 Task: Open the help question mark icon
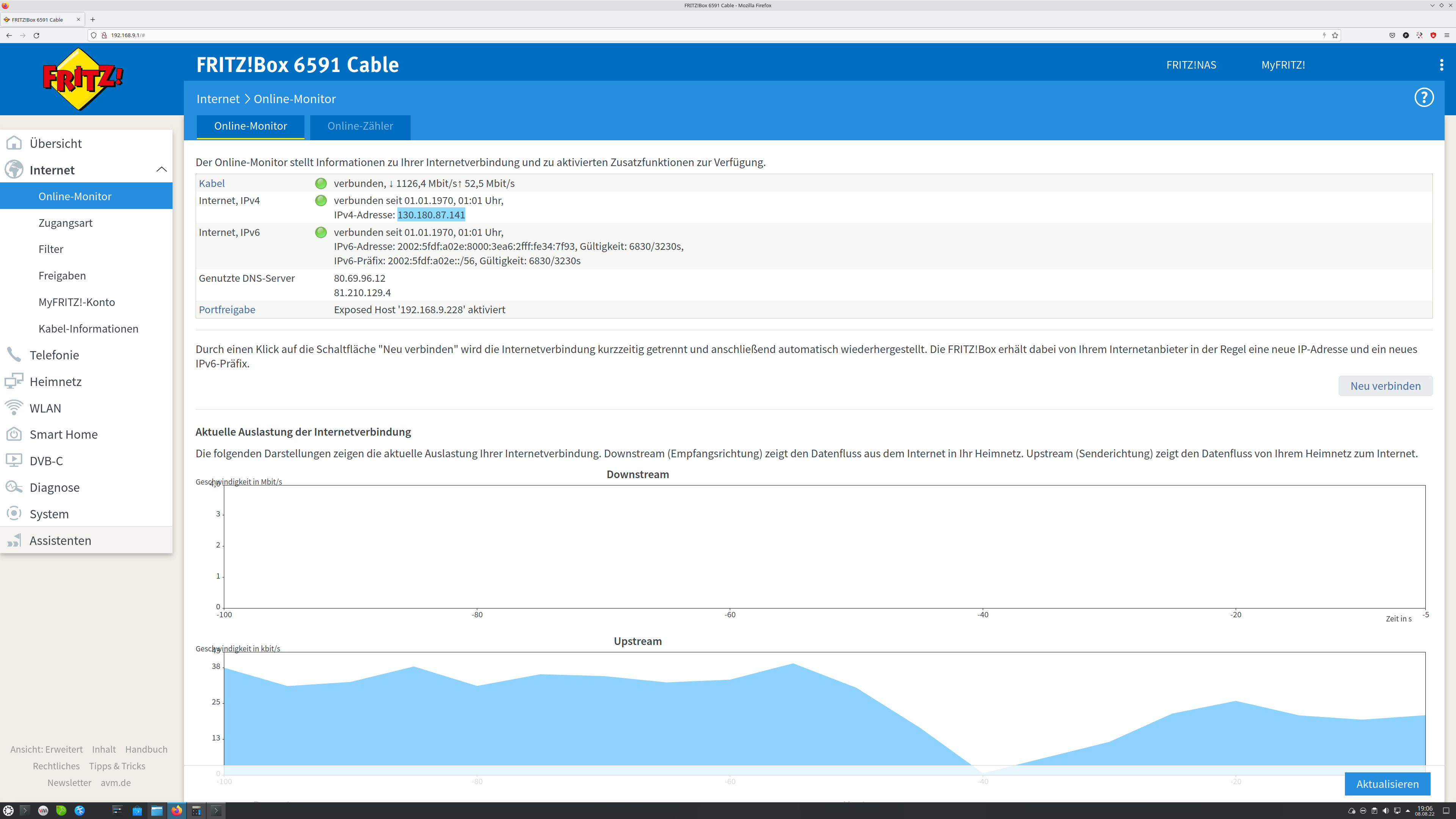[x=1424, y=97]
